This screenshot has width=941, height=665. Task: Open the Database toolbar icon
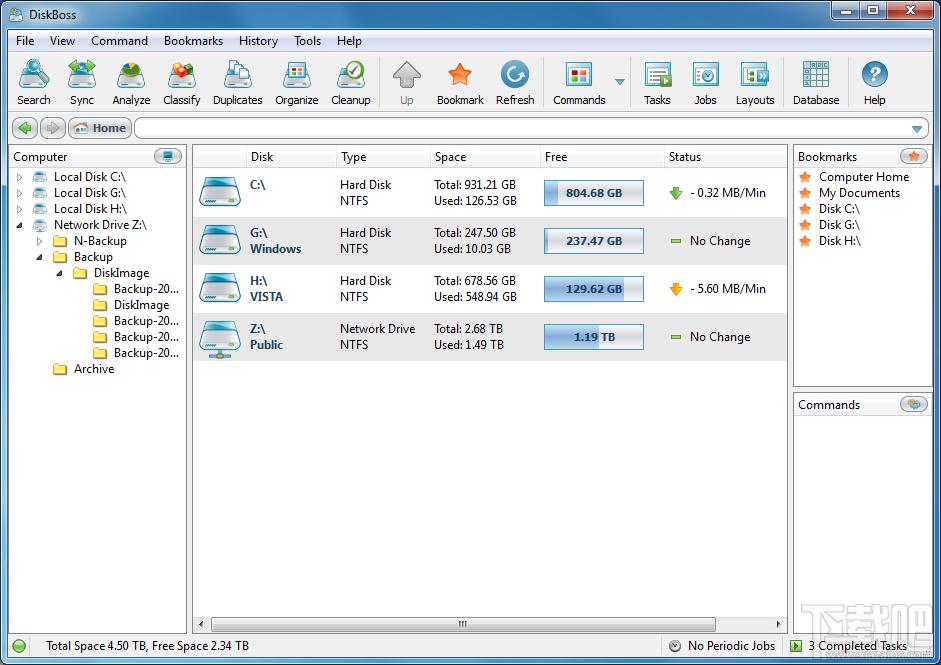pos(816,82)
